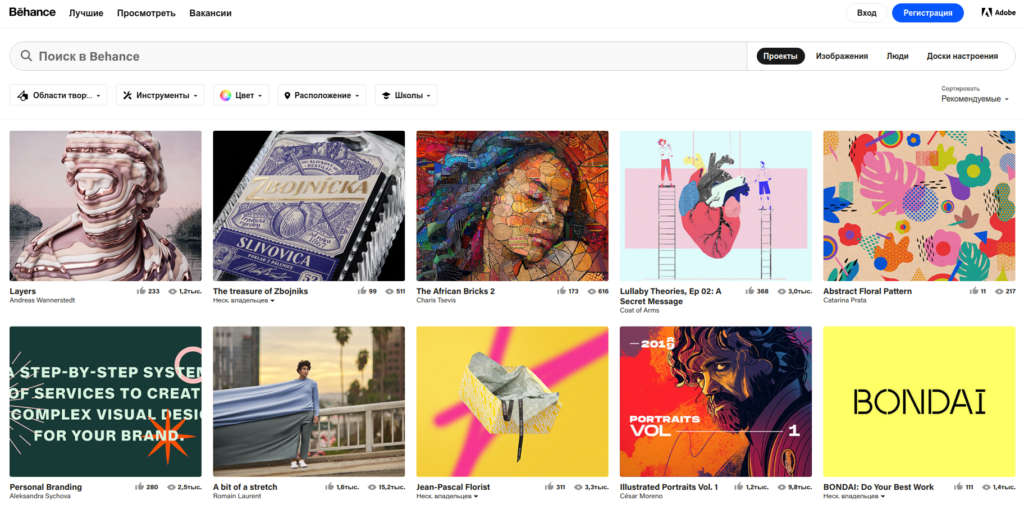Click the schools graduation cap icon
This screenshot has height=505, width=1024.
[386, 96]
